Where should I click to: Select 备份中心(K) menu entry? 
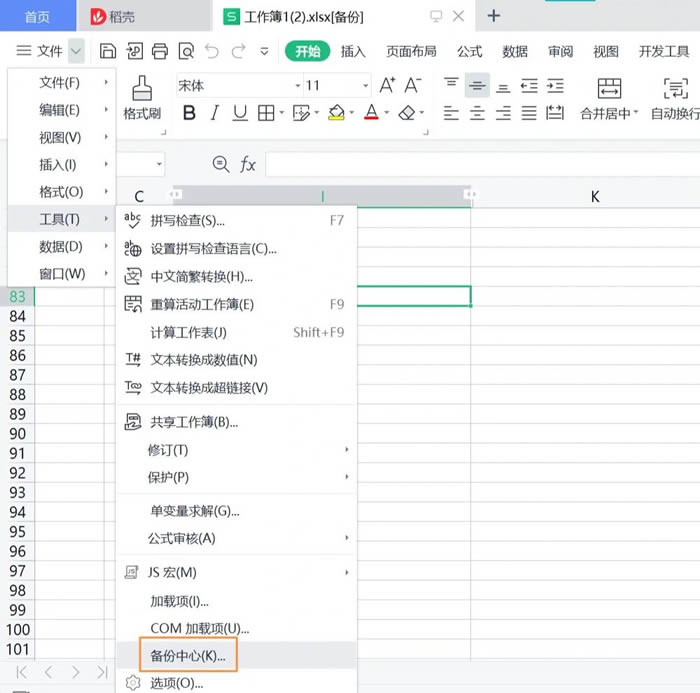(236, 655)
